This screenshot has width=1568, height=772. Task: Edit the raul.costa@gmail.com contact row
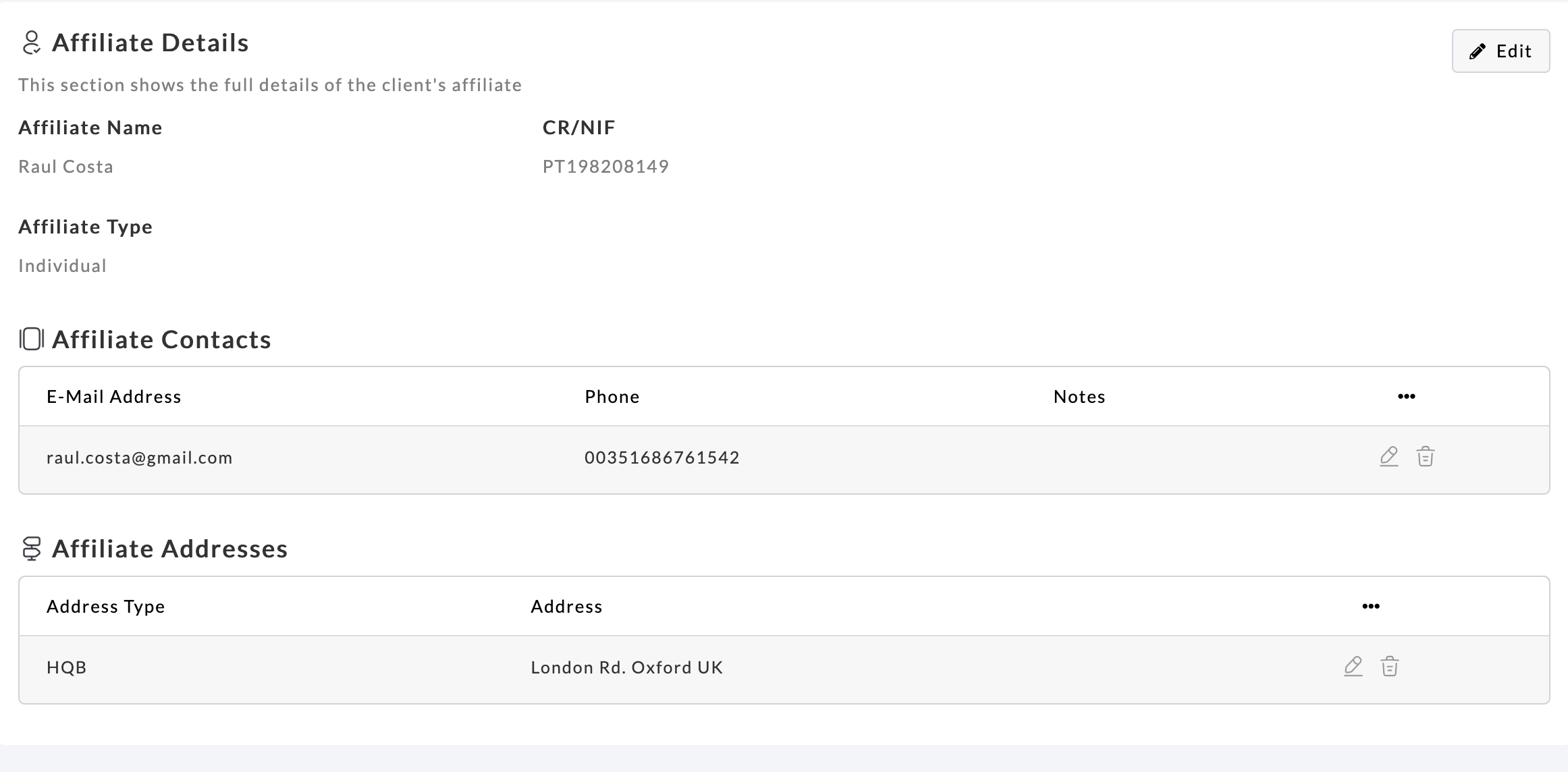tap(1388, 457)
